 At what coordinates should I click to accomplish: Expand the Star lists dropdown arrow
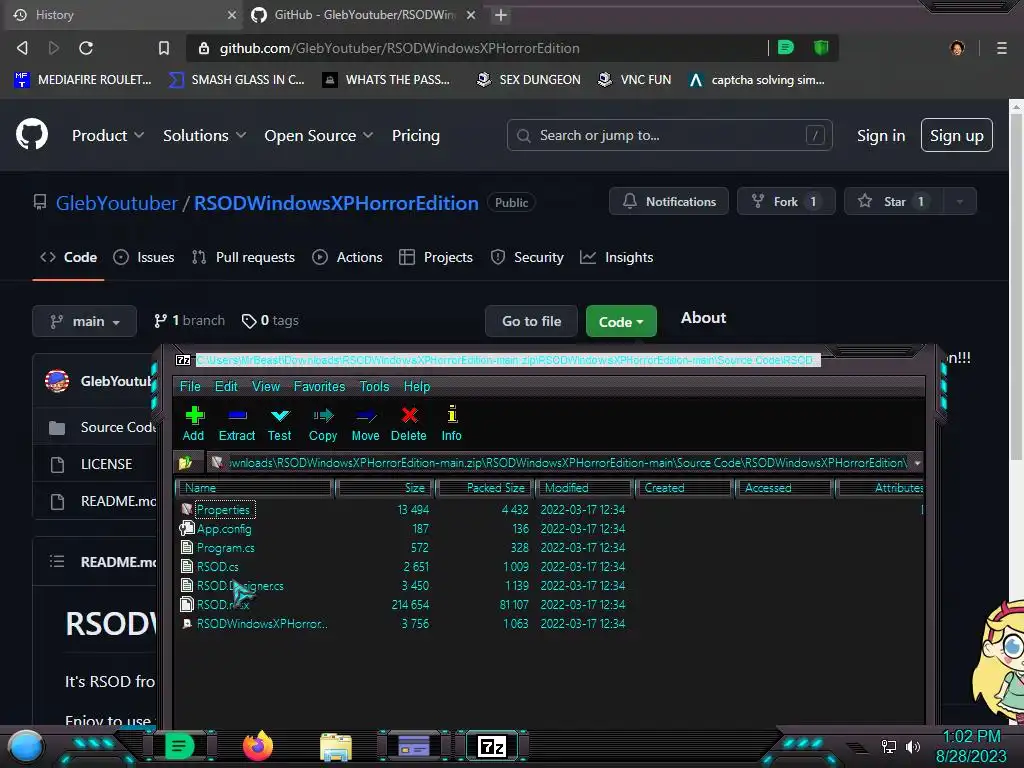click(x=959, y=201)
